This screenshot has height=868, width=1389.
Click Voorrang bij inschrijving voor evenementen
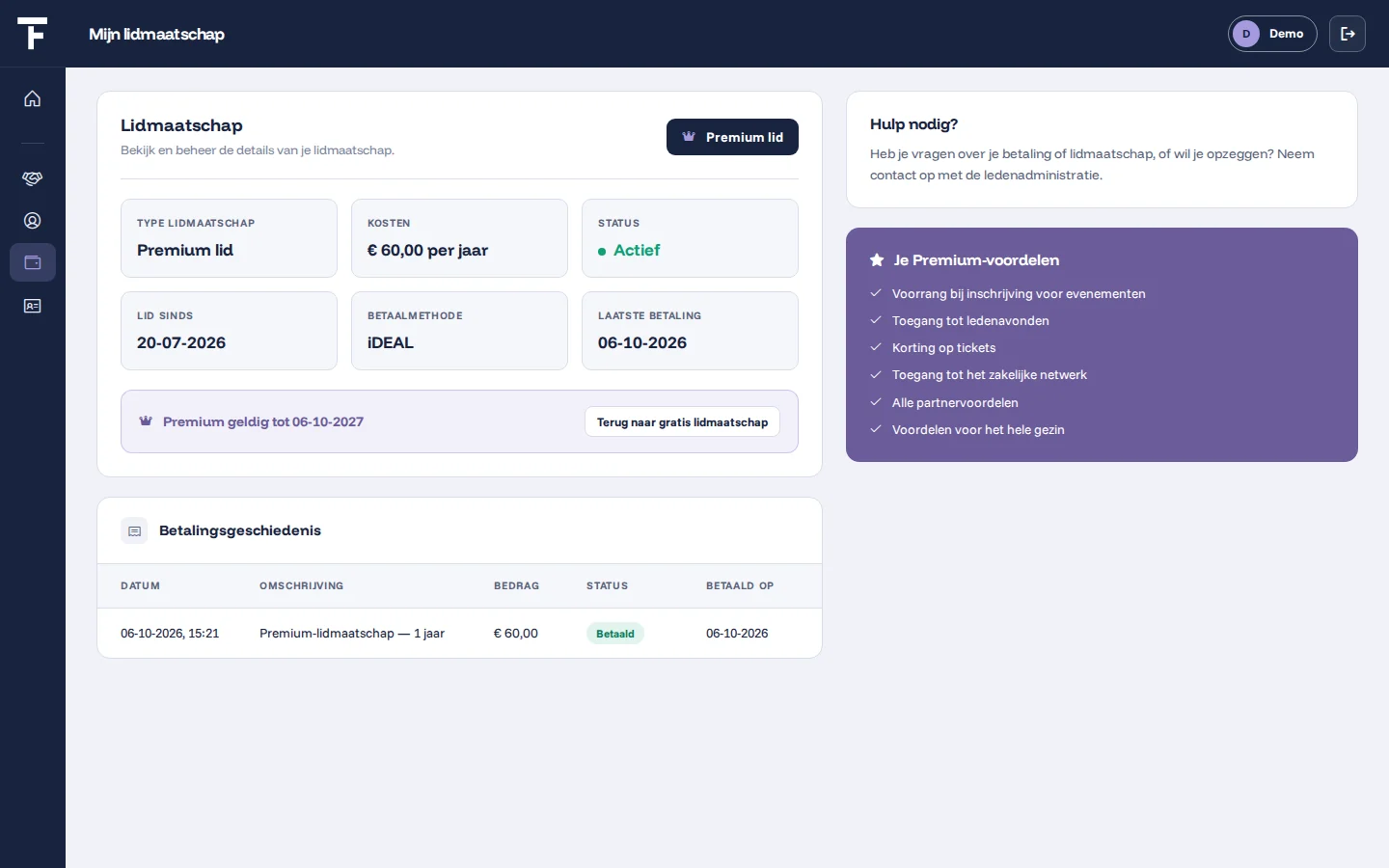tap(1019, 294)
